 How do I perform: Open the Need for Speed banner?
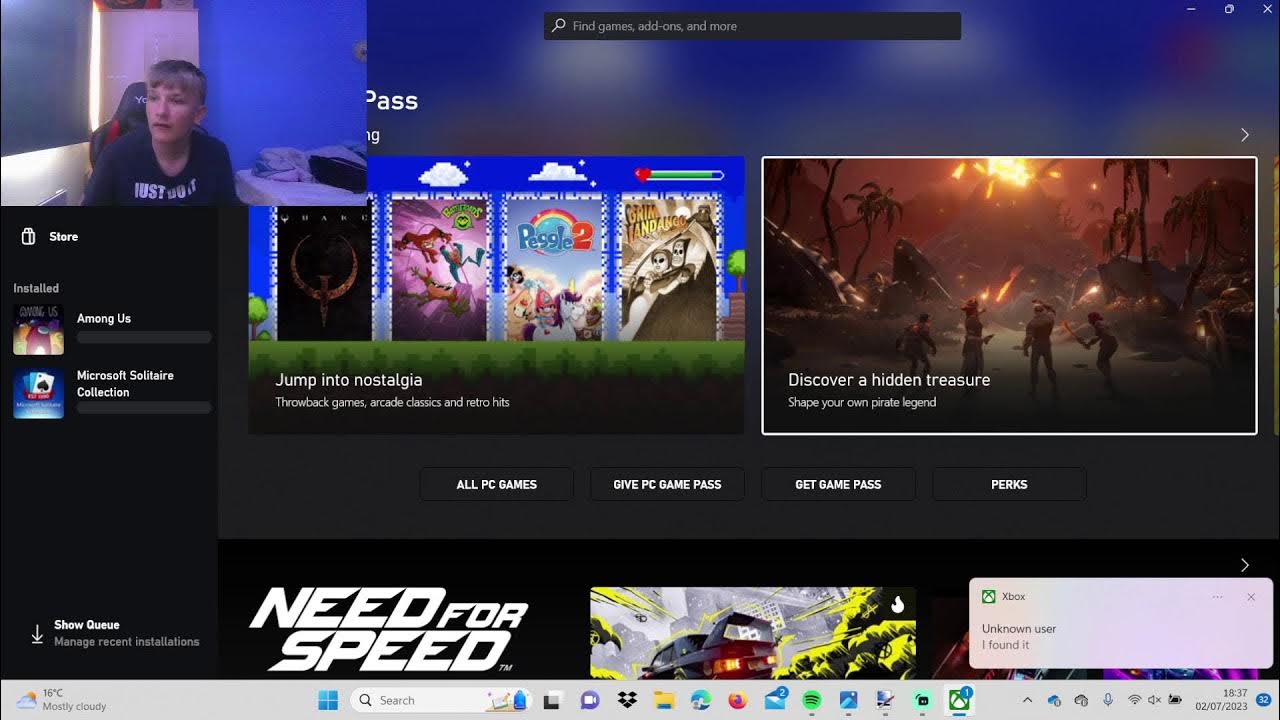[389, 628]
